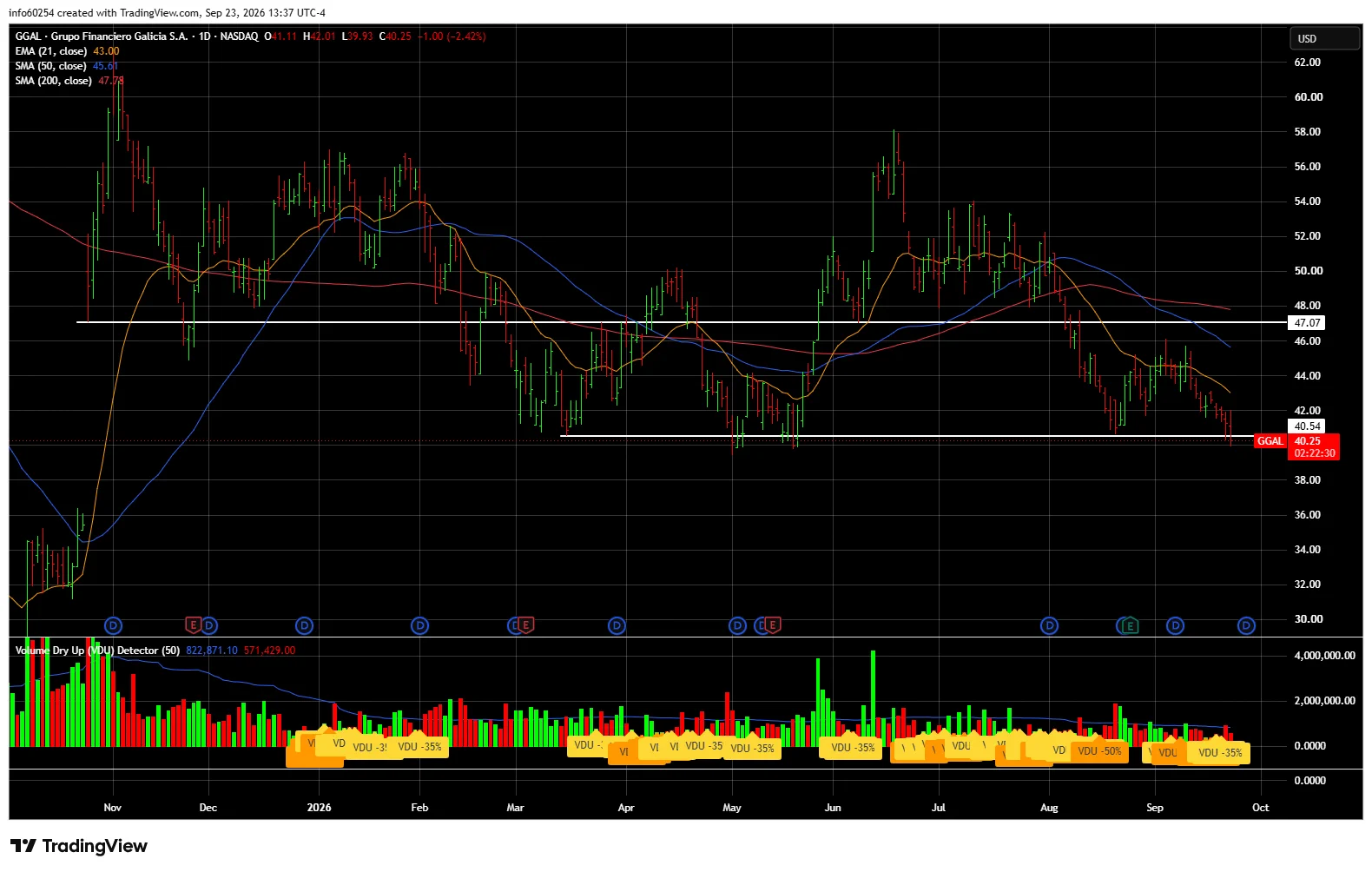This screenshot has height=872, width=1372.
Task: Click the Jul label on time axis
Action: 939,808
